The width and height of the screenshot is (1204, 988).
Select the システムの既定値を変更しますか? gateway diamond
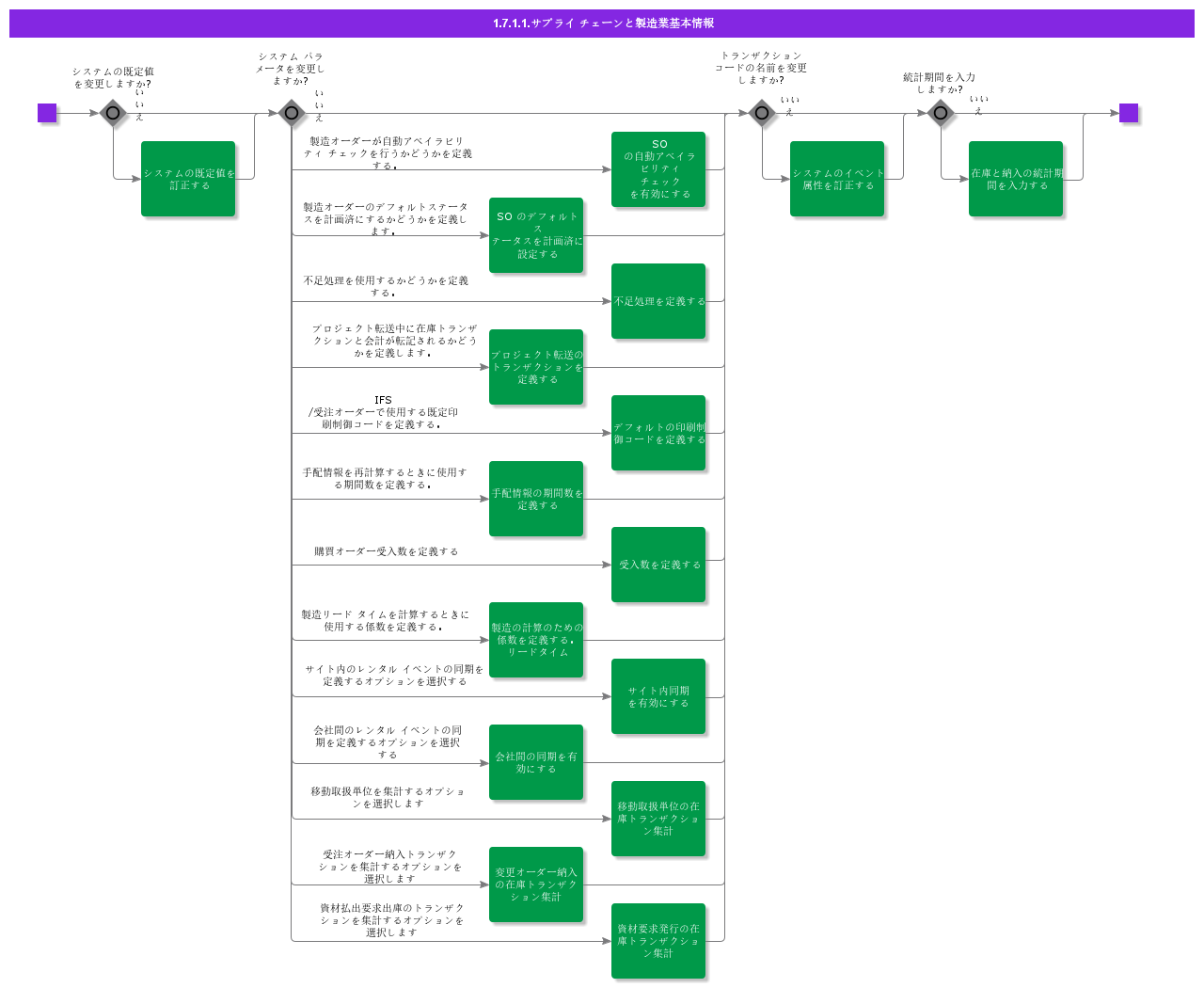coord(113,113)
